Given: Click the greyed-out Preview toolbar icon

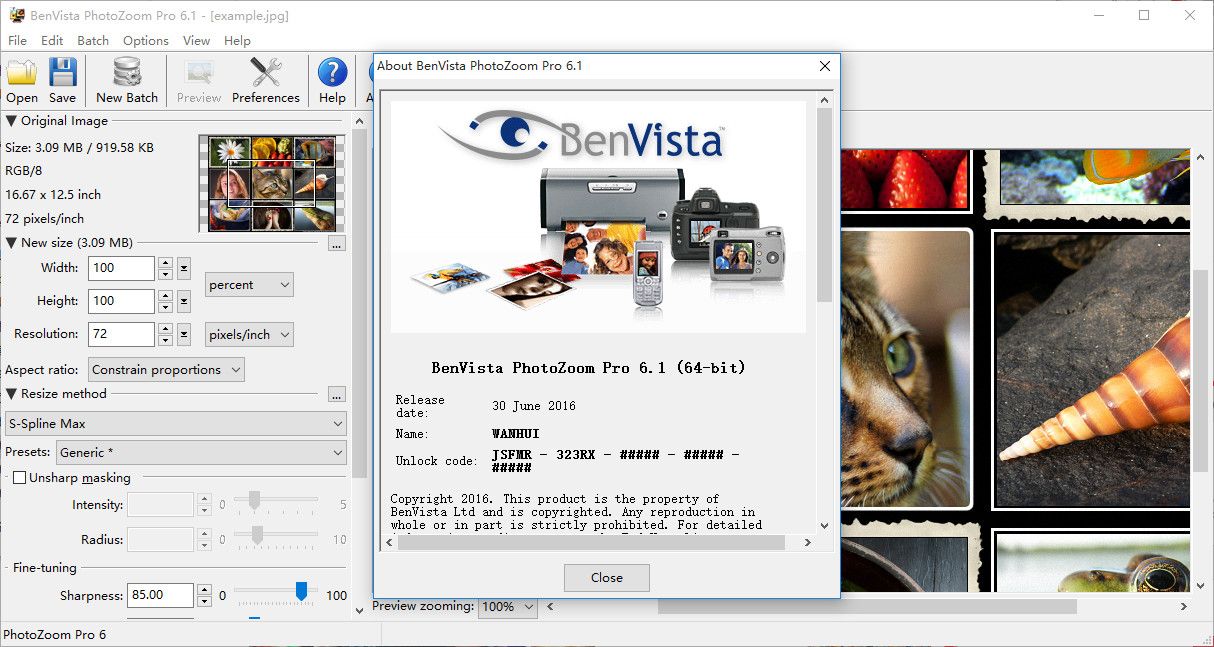Looking at the screenshot, I should pos(199,81).
